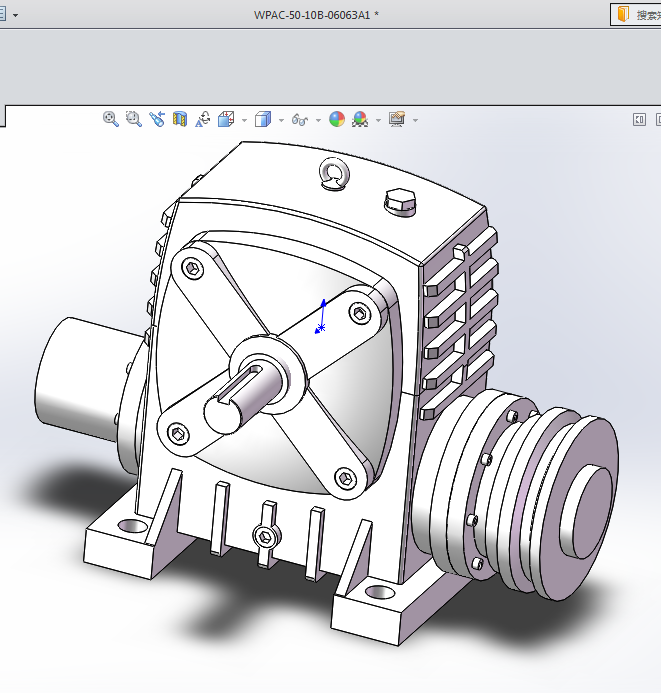Click the Apply Scene icon

click(x=360, y=119)
